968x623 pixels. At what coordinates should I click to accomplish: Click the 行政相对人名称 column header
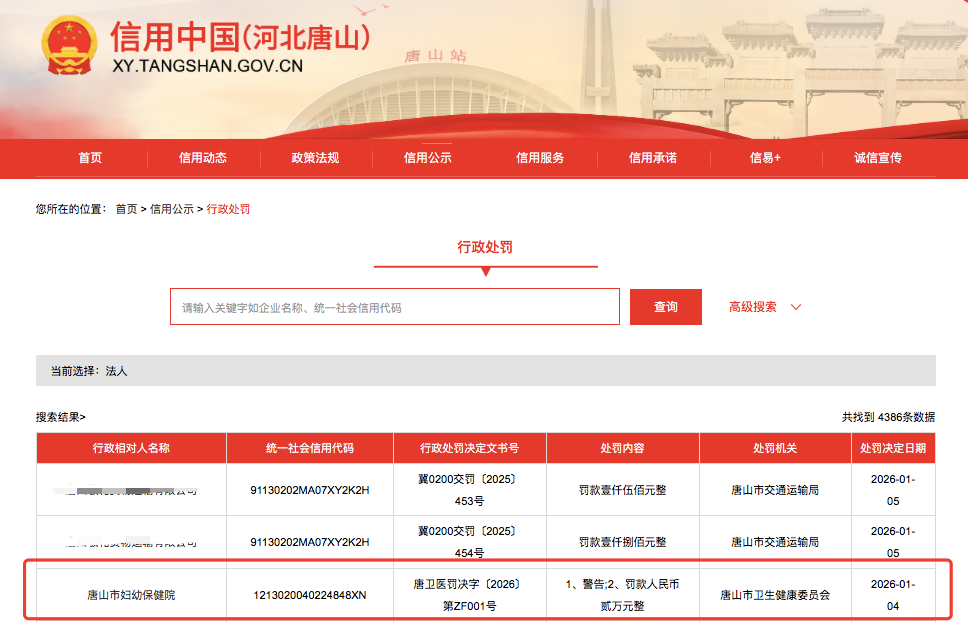(131, 448)
